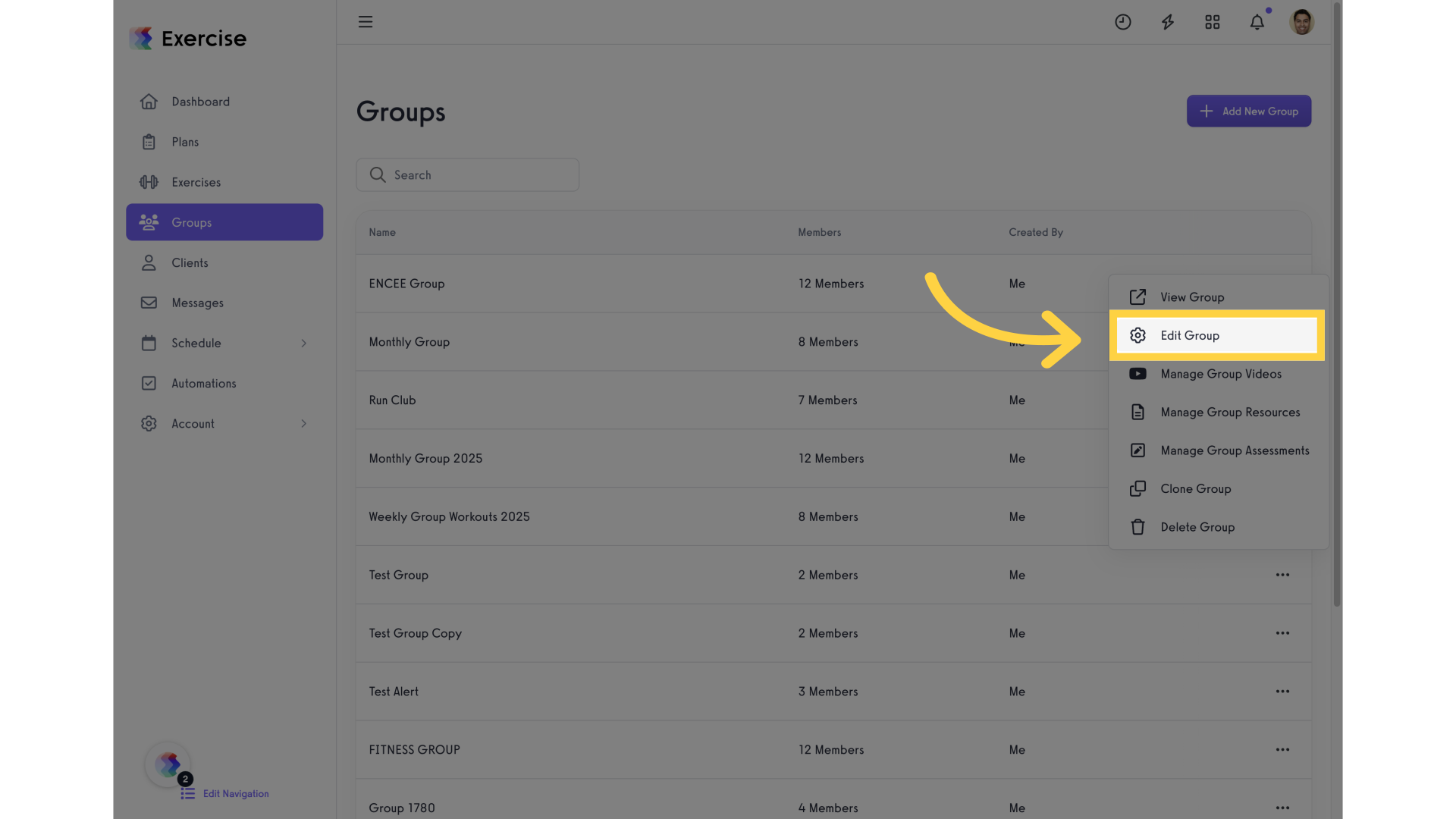Choose Manage Group Videos option
This screenshot has height=819, width=1456.
(1219, 374)
